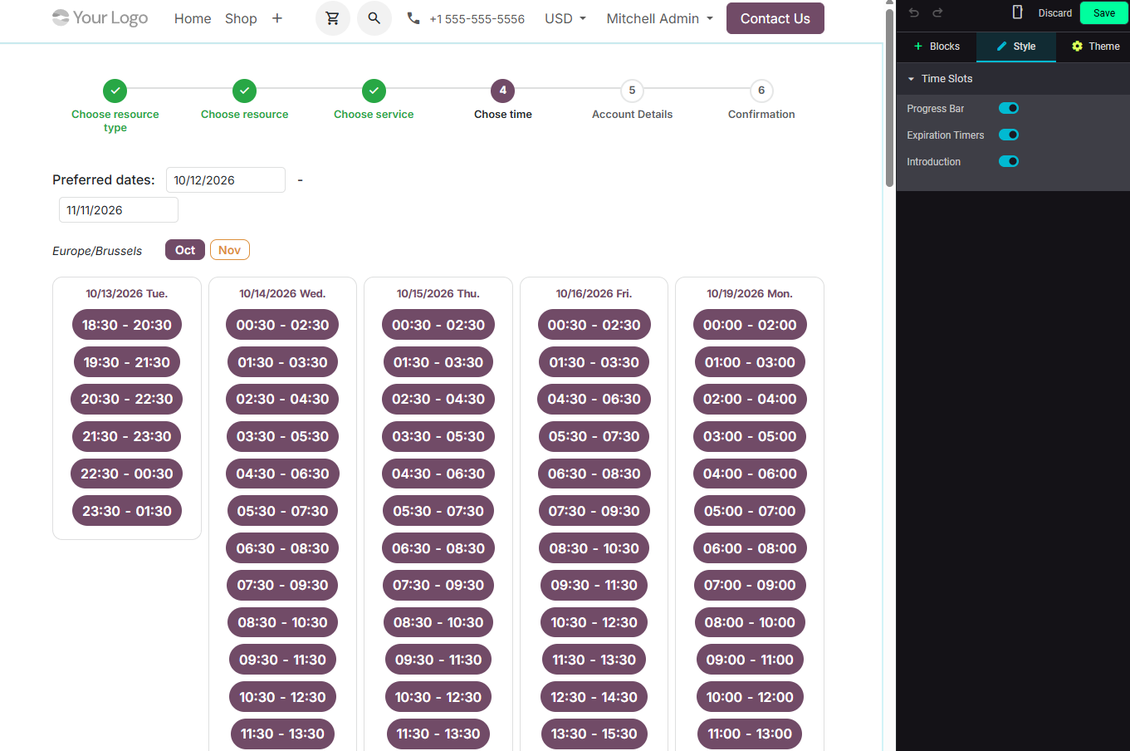The width and height of the screenshot is (1130, 751).
Task: Choose Tuesday 23:30 - 01:30 slot
Action: click(x=127, y=511)
